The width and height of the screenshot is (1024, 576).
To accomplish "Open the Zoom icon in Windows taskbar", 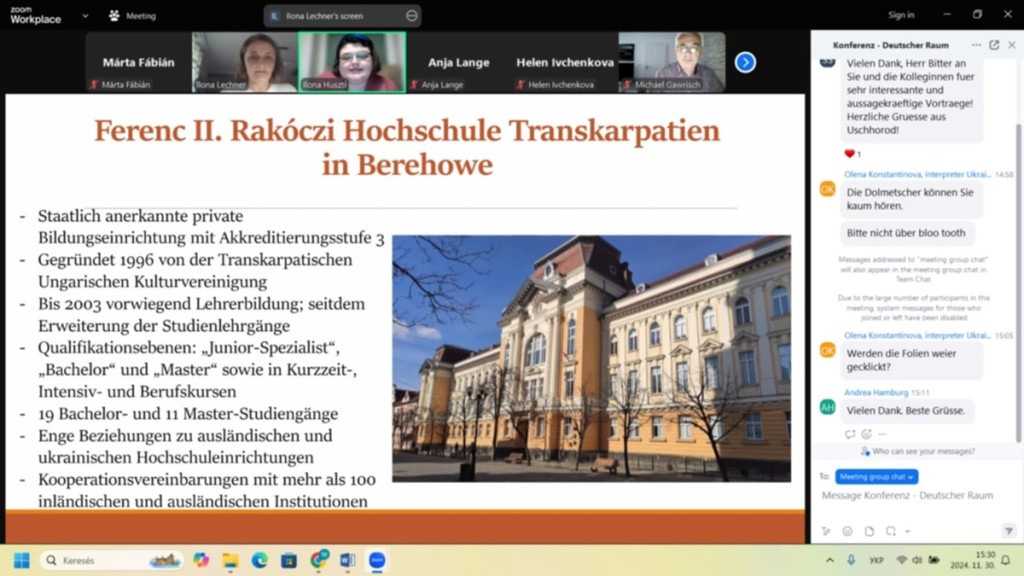I will click(377, 560).
